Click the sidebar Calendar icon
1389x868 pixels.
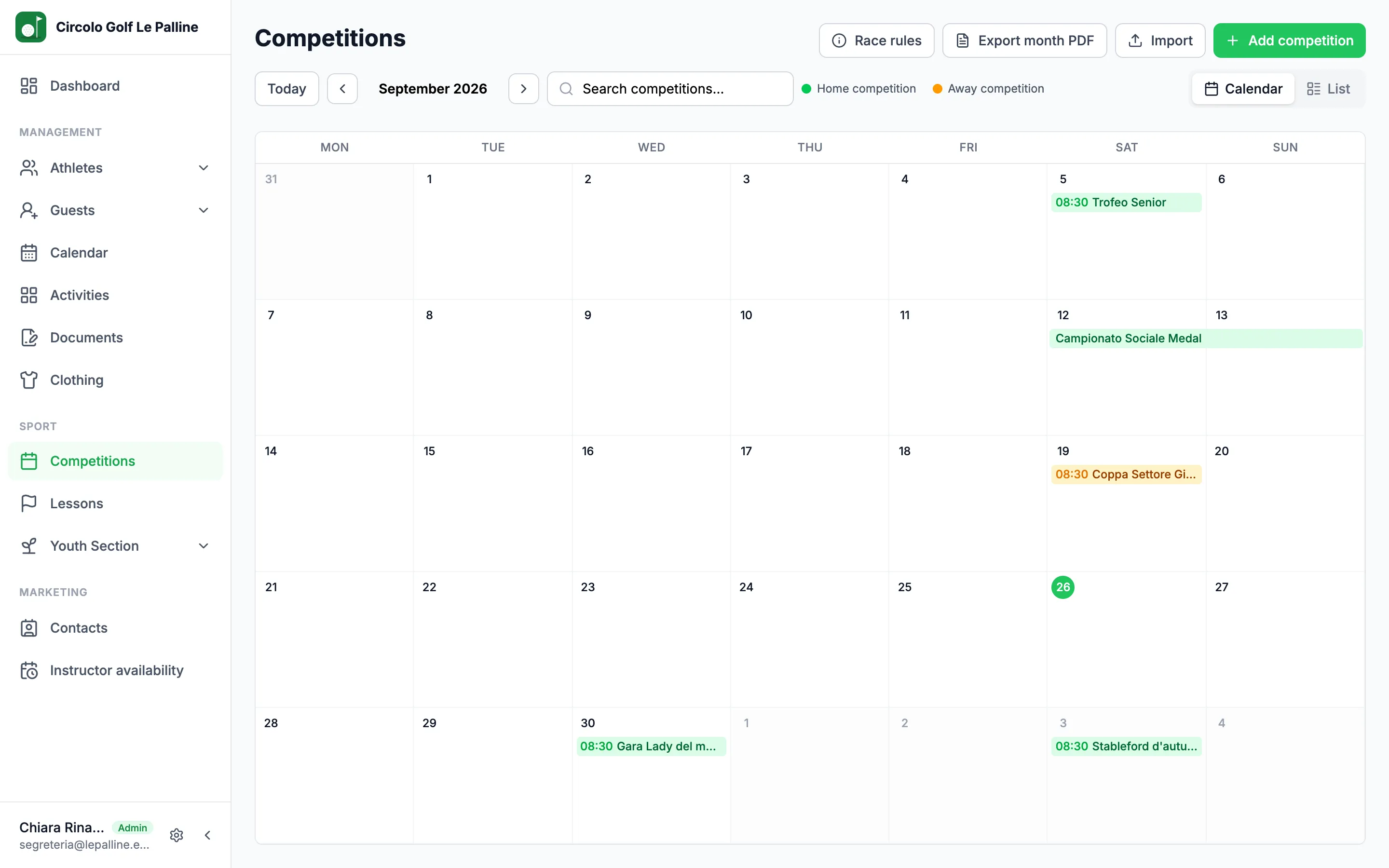(29, 253)
